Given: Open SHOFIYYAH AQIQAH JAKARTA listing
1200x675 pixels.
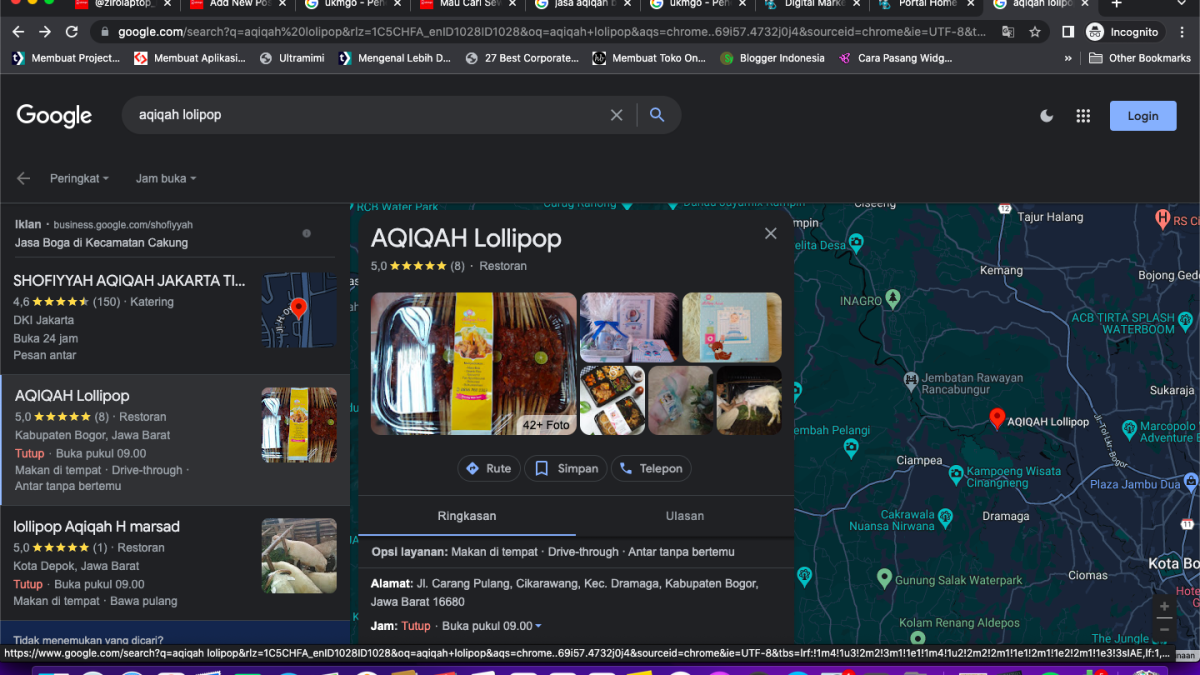Looking at the screenshot, I should tap(129, 281).
